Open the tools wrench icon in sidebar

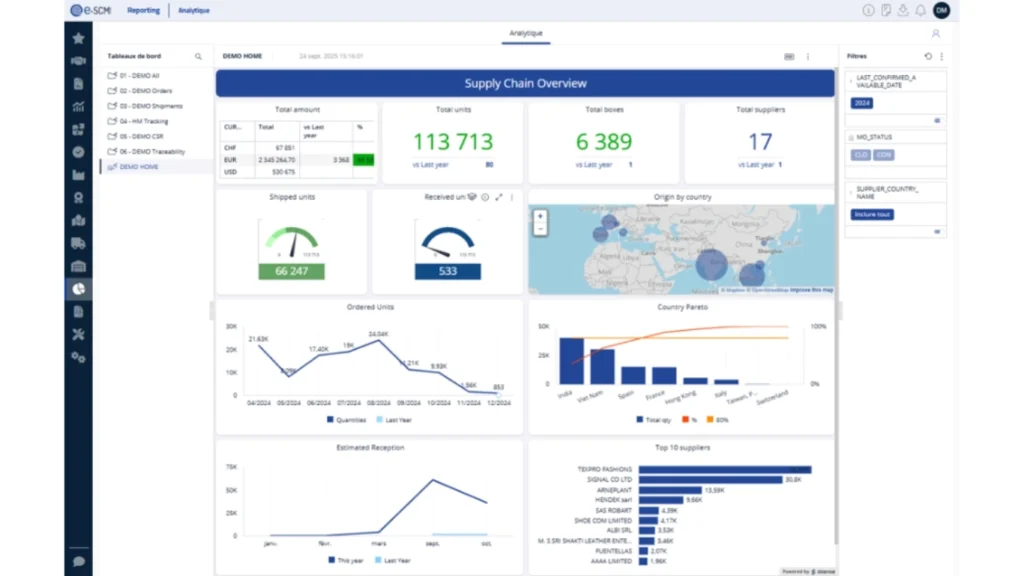pyautogui.click(x=78, y=334)
